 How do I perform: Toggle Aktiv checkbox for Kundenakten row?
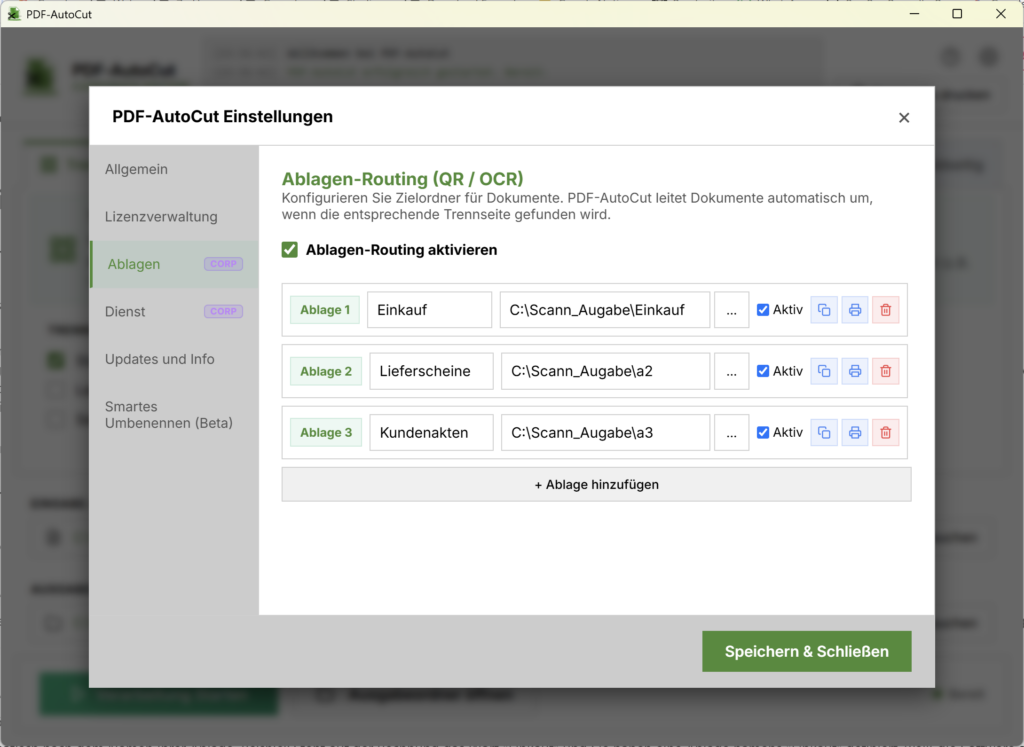pyautogui.click(x=763, y=433)
